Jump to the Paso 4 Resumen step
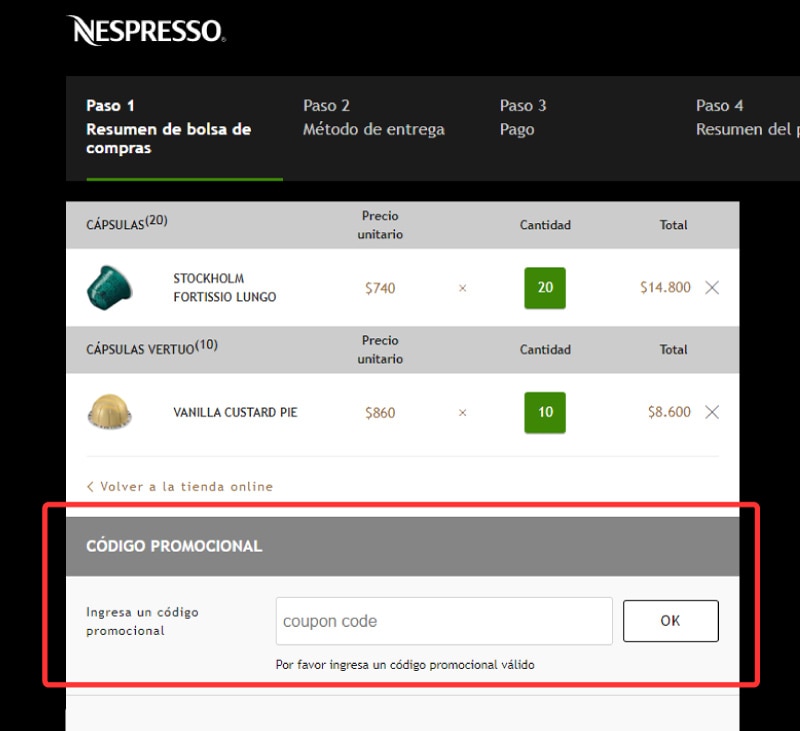 coord(747,118)
